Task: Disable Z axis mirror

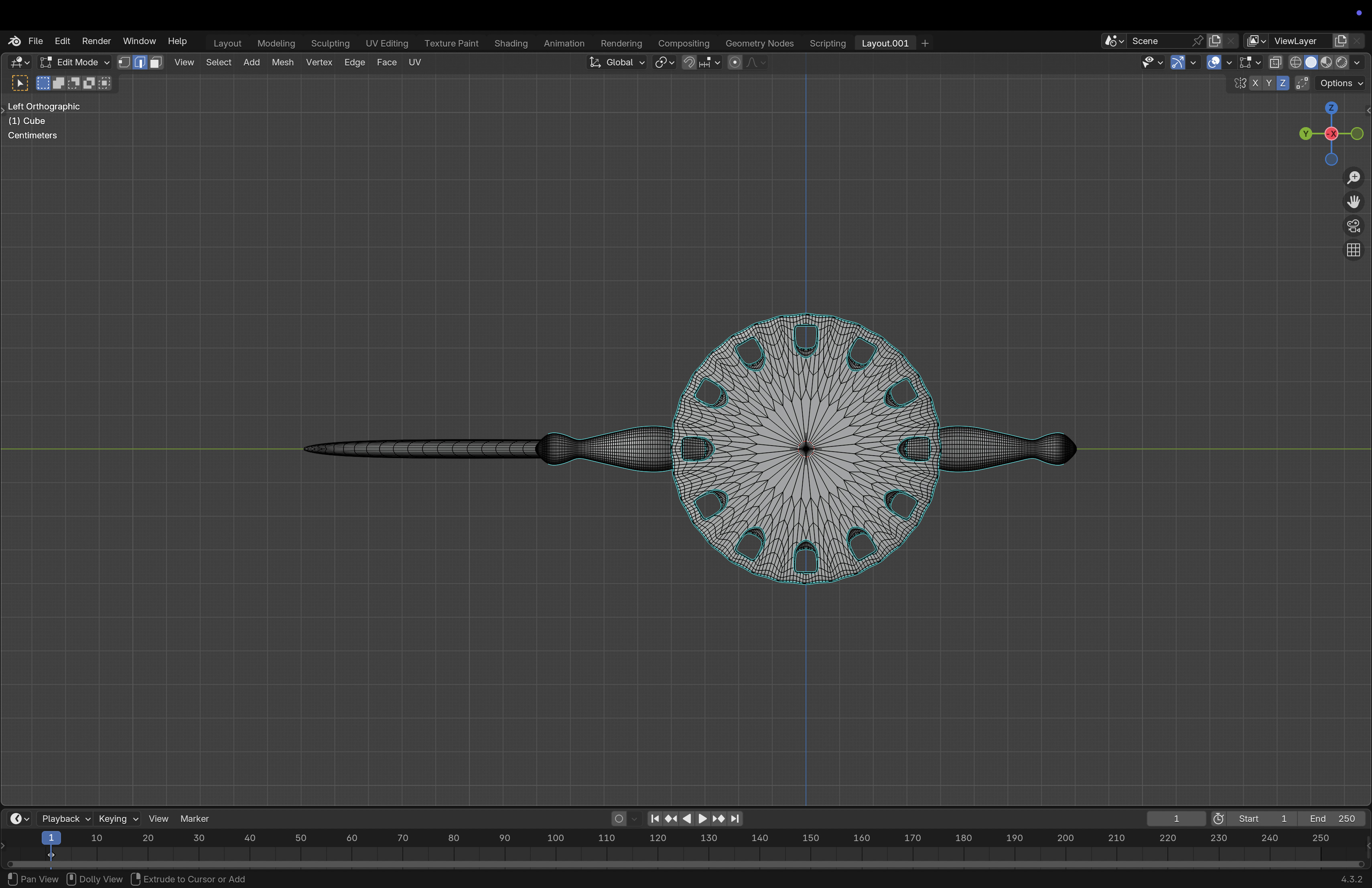Action: [1283, 83]
